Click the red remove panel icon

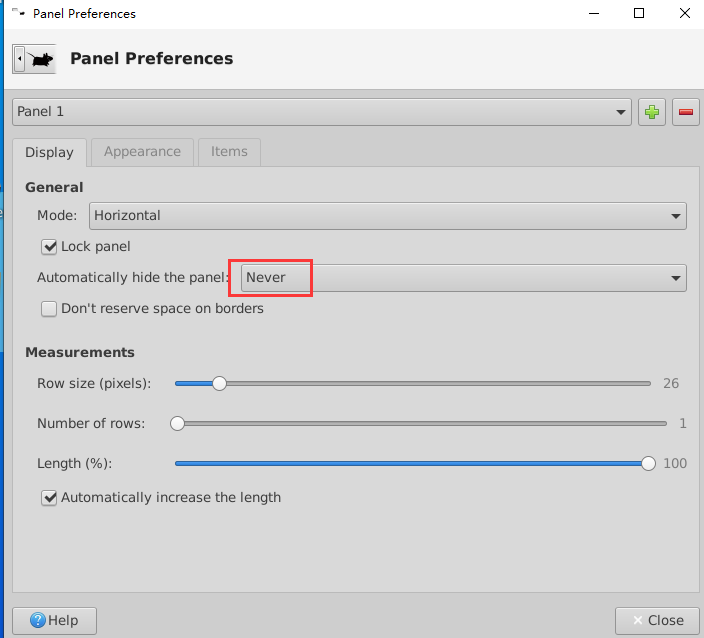(x=686, y=112)
